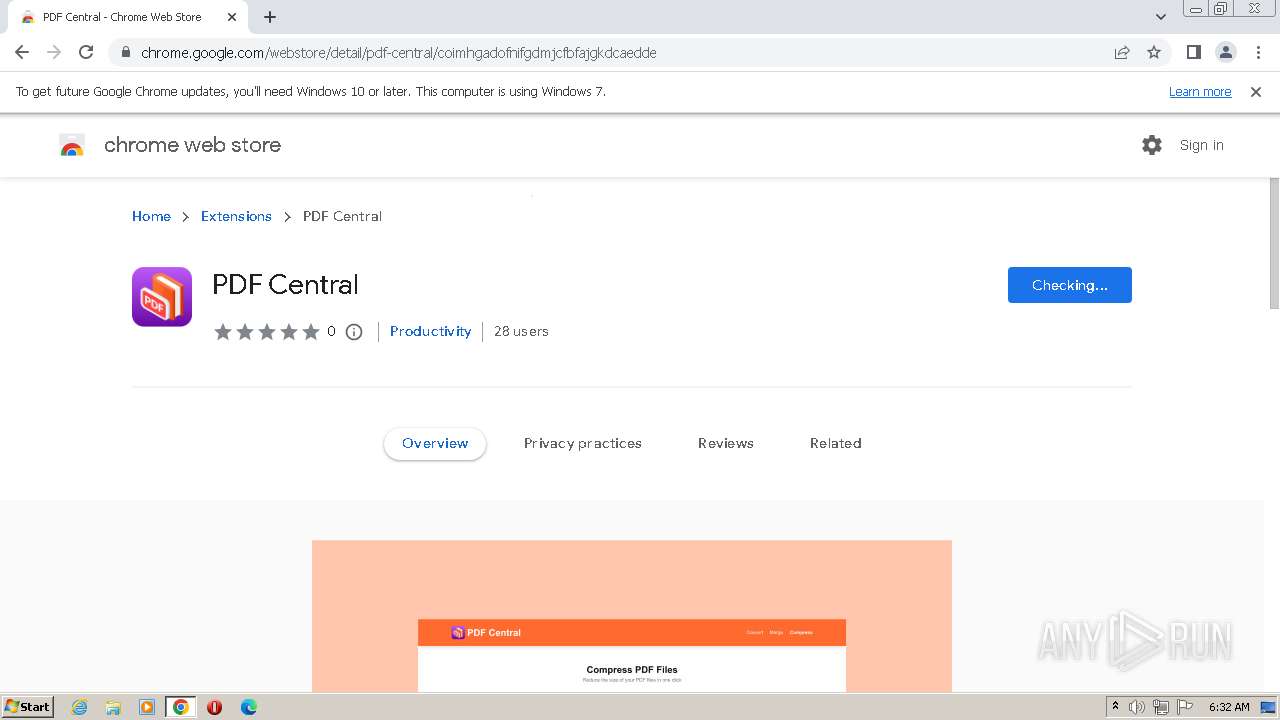This screenshot has width=1280, height=720.
Task: Open Microsoft Edge from the taskbar
Action: tap(249, 707)
